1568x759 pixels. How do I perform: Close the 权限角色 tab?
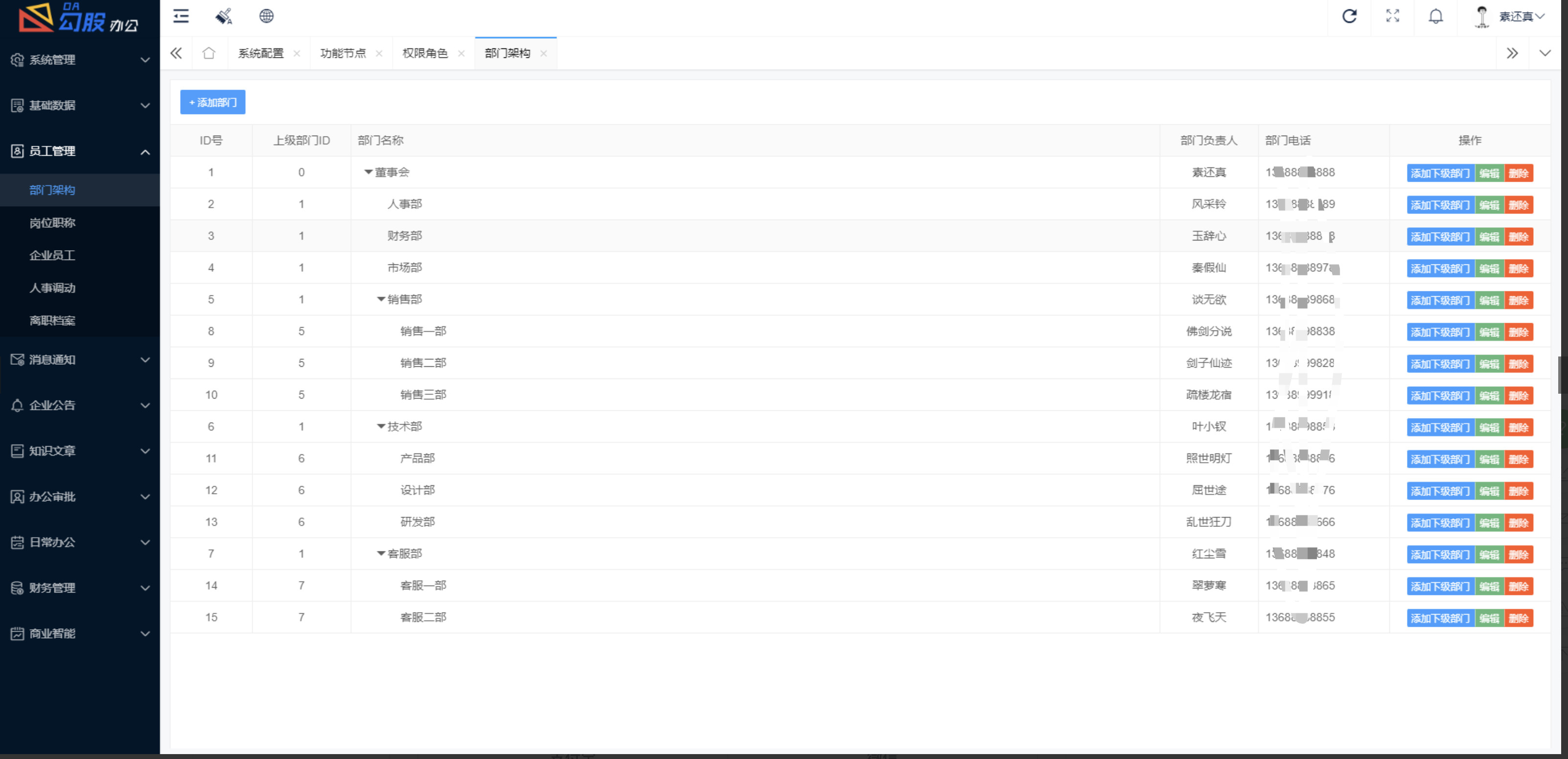[461, 53]
